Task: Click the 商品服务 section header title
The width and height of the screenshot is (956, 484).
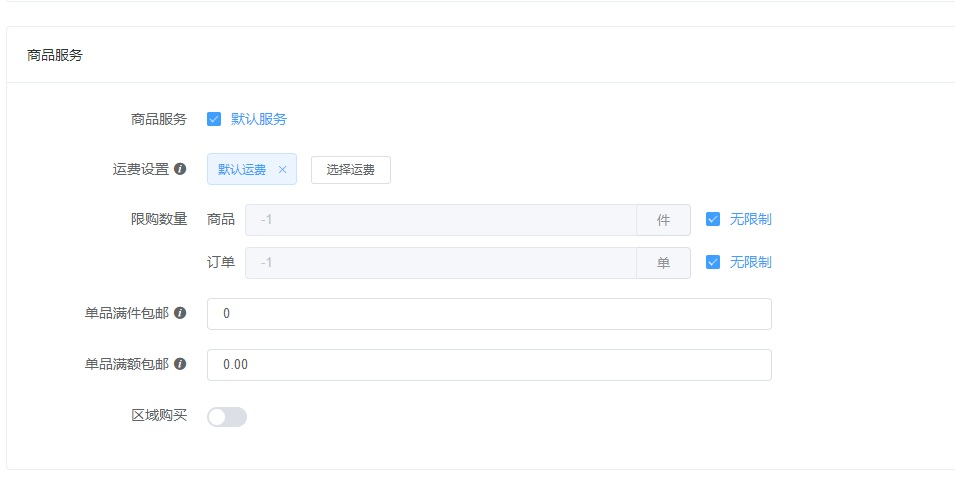Action: tap(55, 55)
